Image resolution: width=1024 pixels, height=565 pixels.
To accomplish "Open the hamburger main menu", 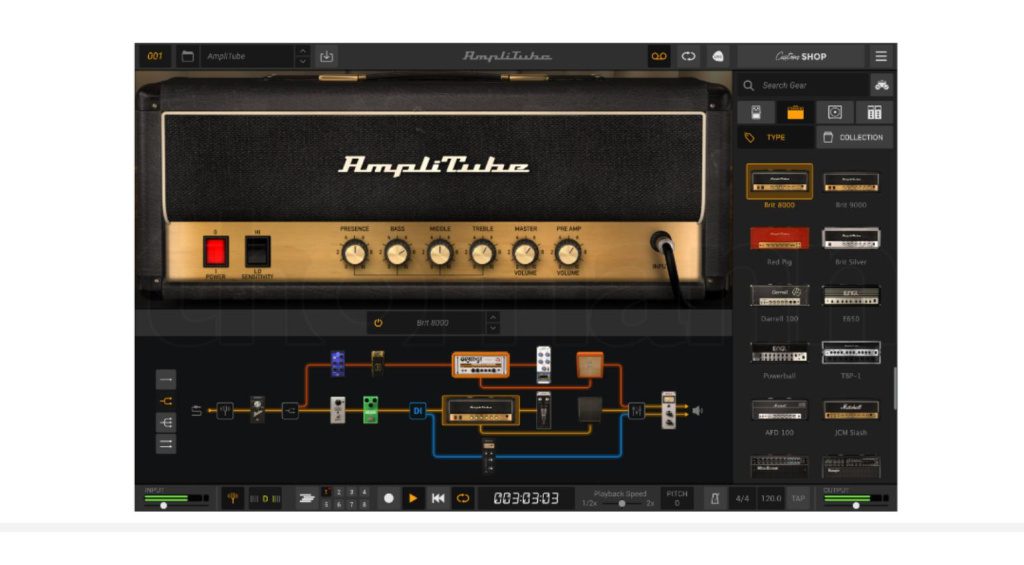I will [880, 56].
